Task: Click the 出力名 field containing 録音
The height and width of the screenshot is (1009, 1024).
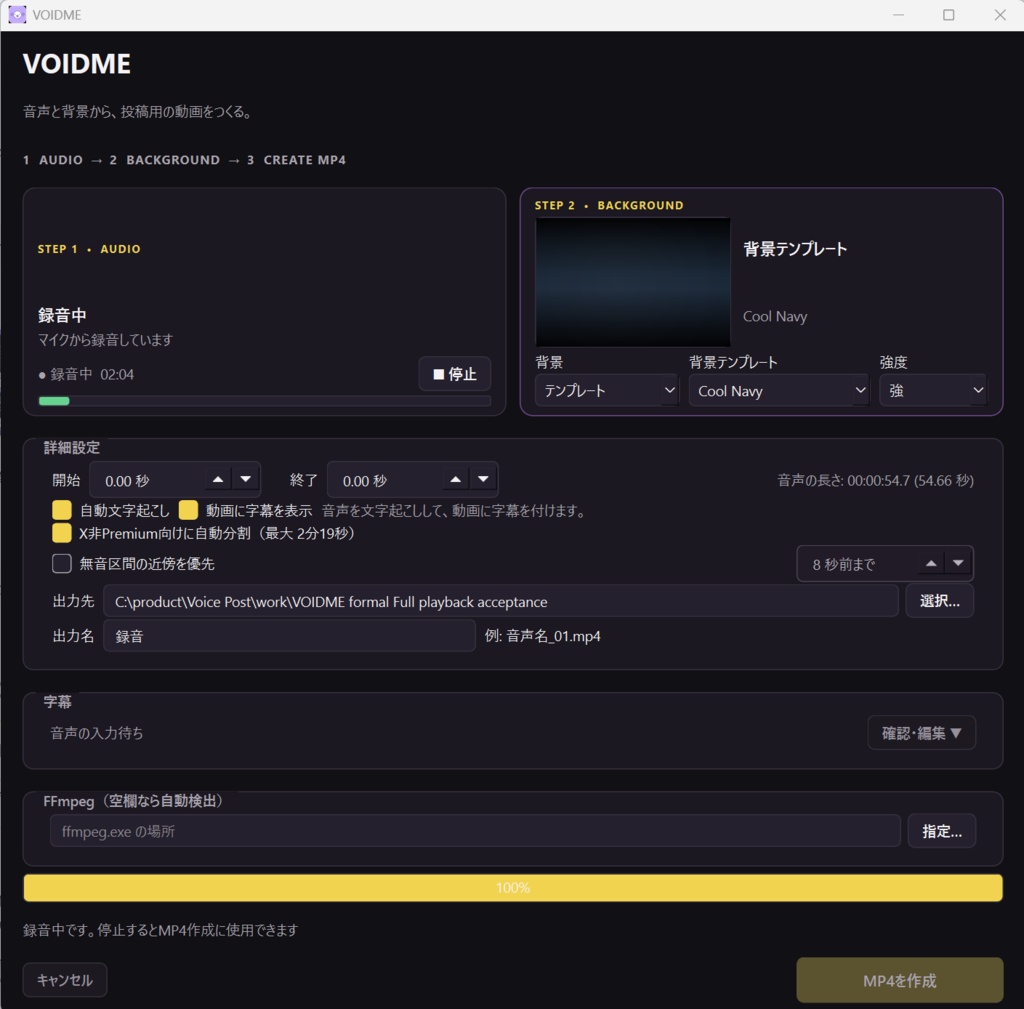Action: [289, 636]
